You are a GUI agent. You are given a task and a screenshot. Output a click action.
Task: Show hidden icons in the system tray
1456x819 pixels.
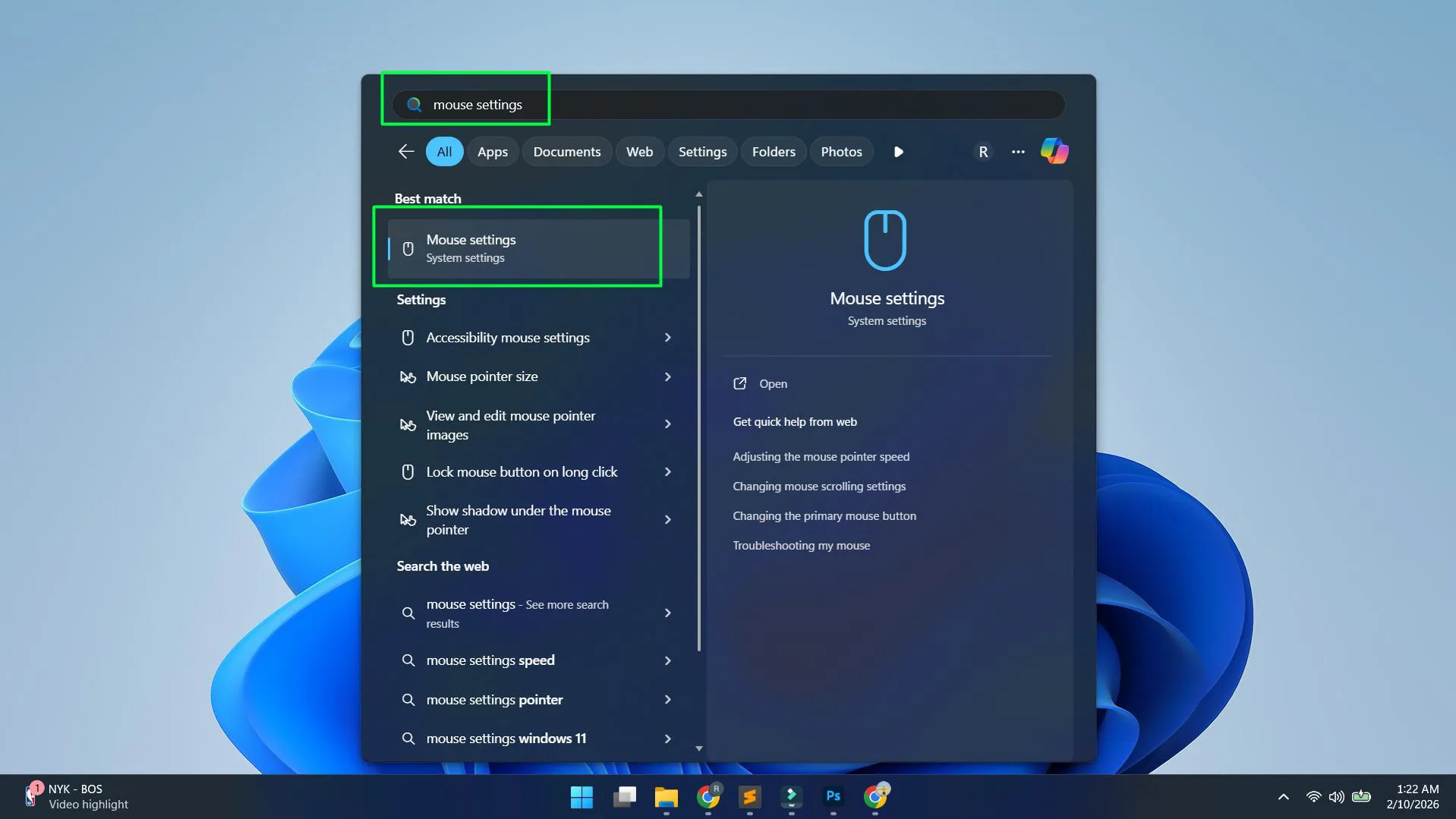(x=1284, y=796)
